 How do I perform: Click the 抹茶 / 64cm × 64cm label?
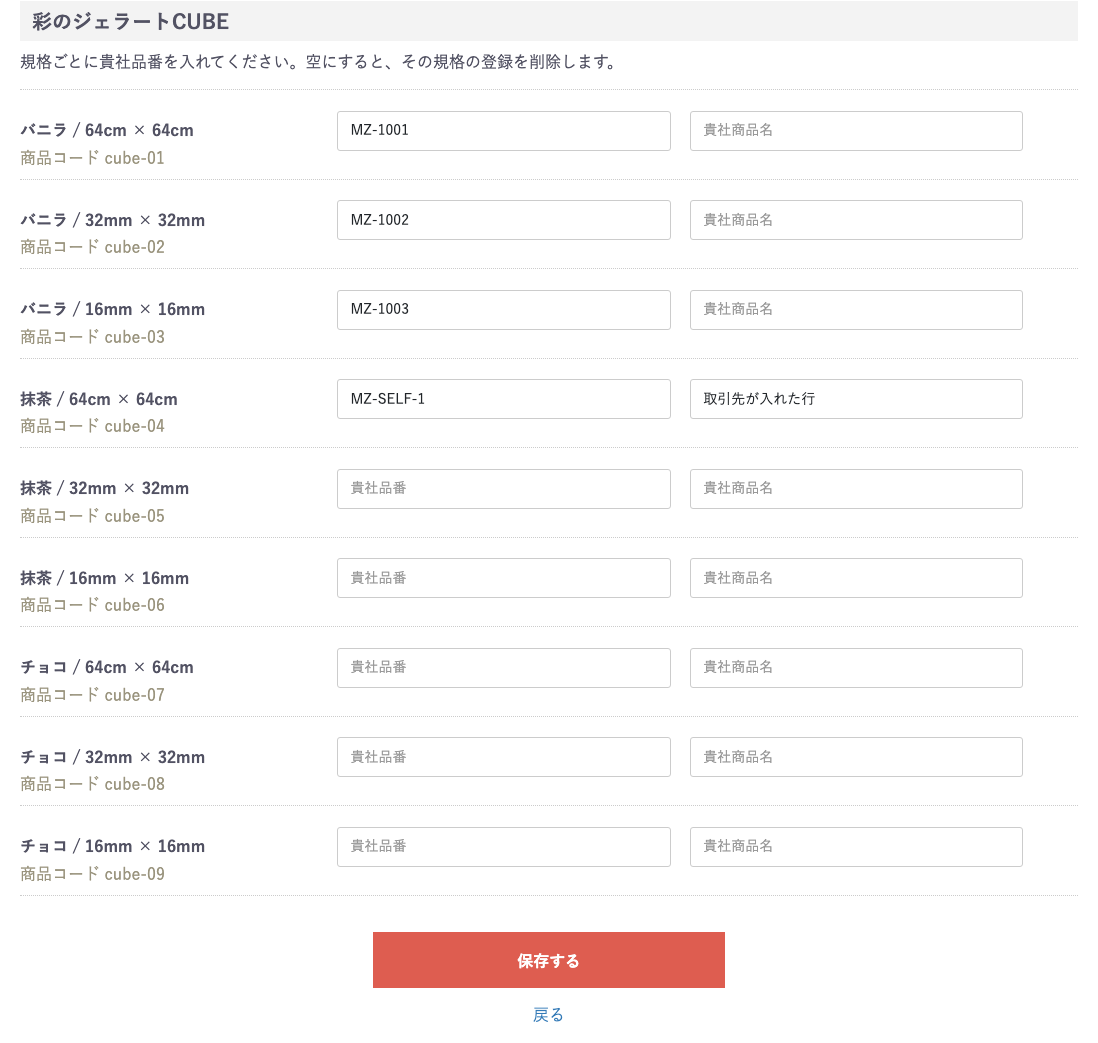(x=99, y=399)
